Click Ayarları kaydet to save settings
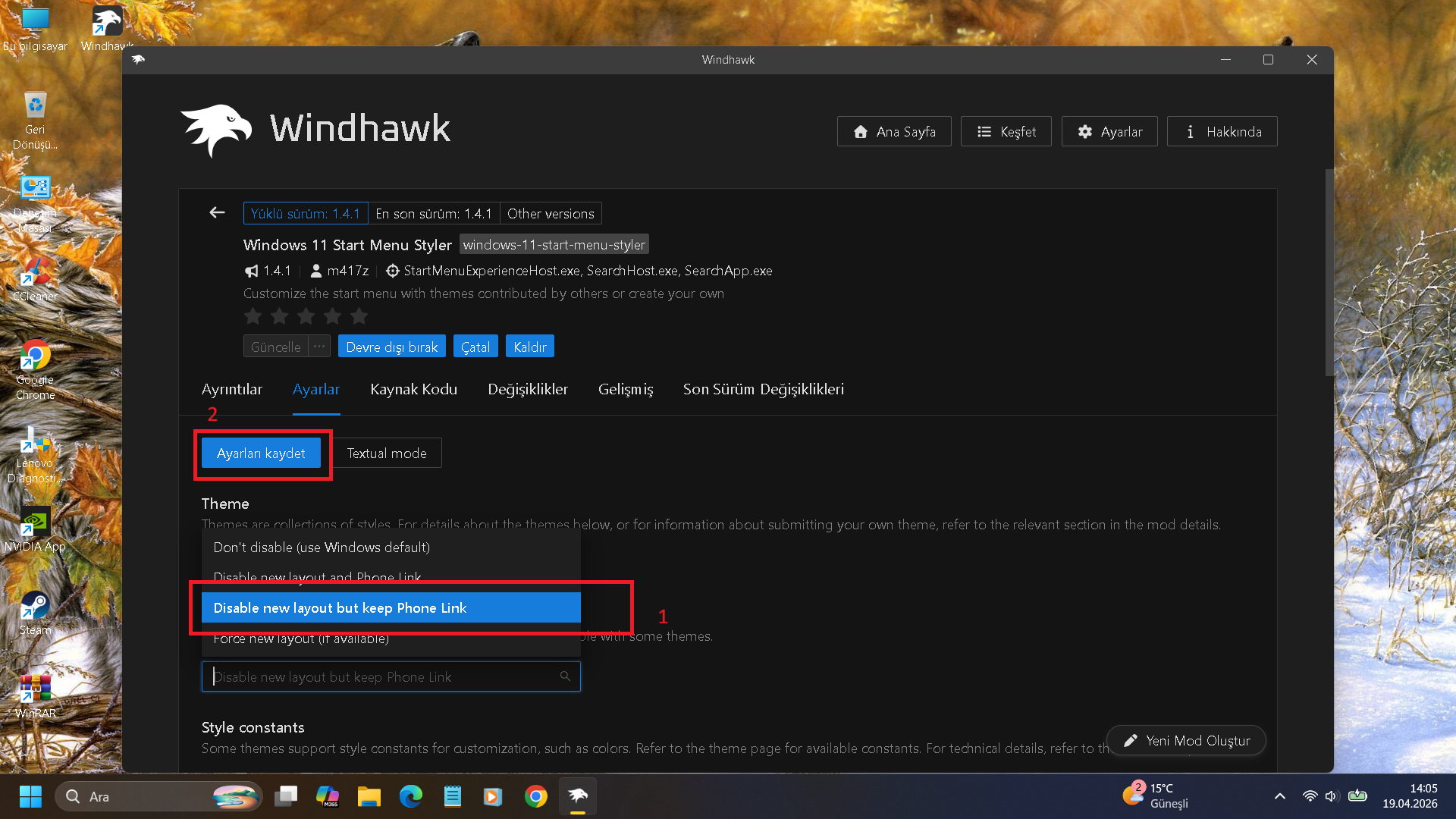This screenshot has width=1456, height=819. pyautogui.click(x=261, y=453)
